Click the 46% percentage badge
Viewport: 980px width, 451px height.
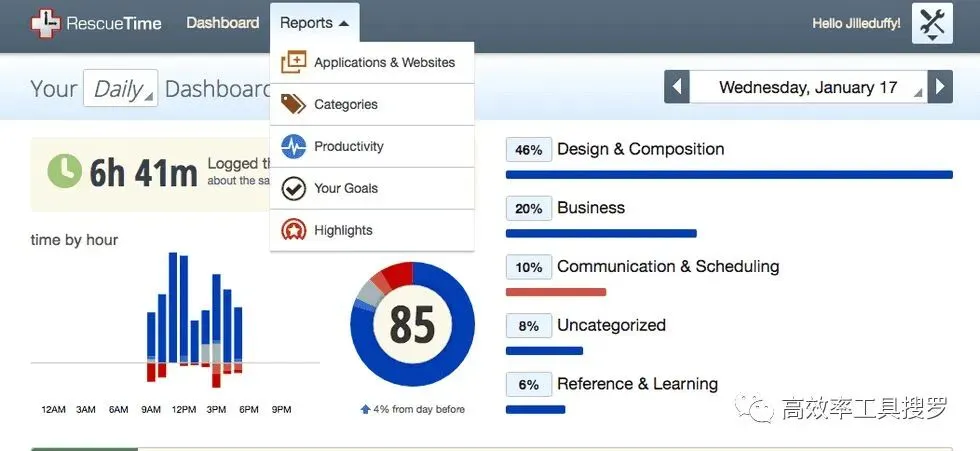tap(529, 150)
